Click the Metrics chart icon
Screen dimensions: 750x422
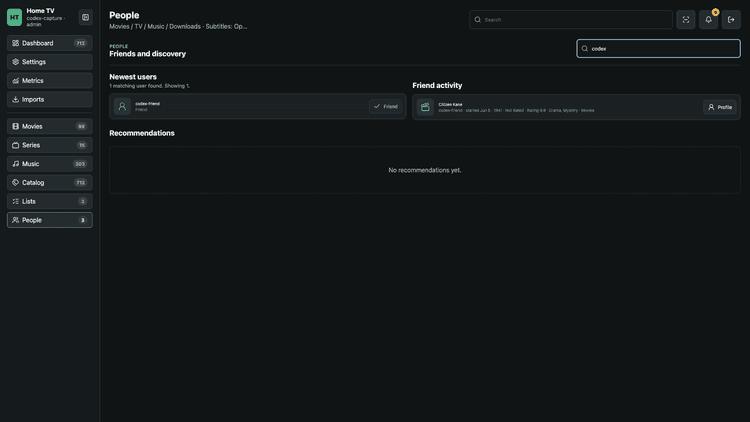(15, 80)
